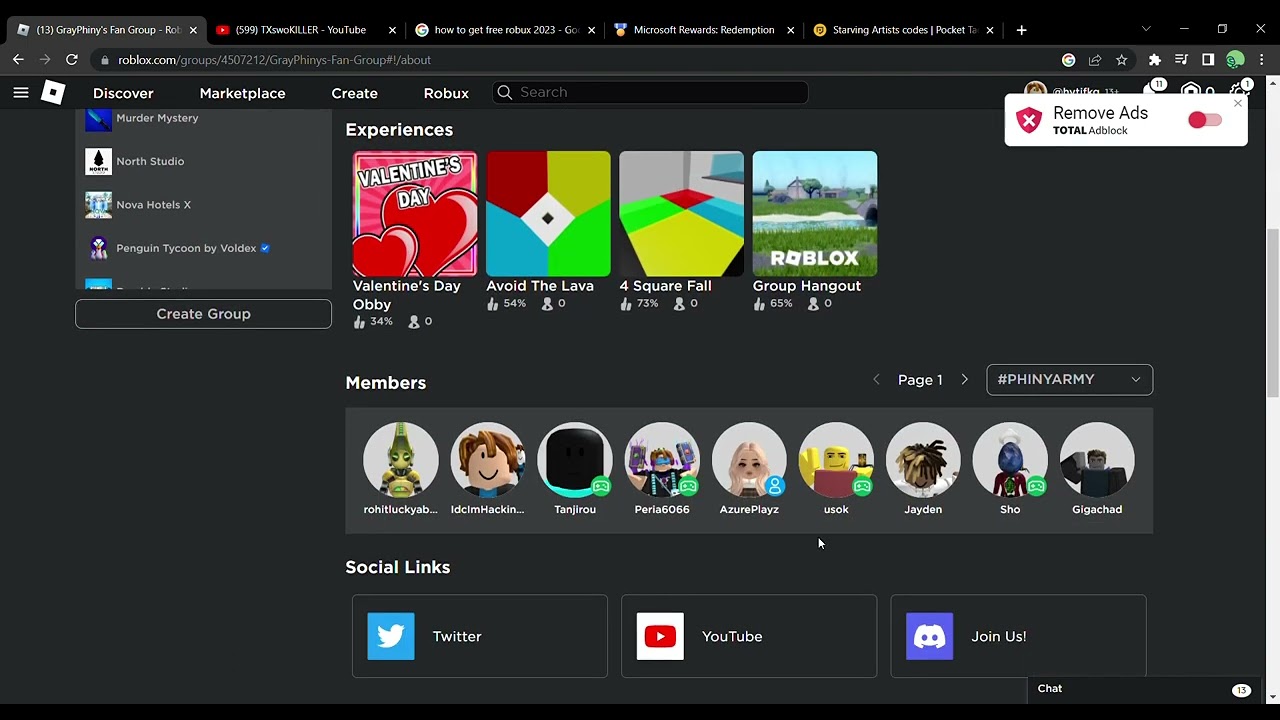Open member Peria6066 avatar
Viewport: 1280px width, 720px height.
662,460
